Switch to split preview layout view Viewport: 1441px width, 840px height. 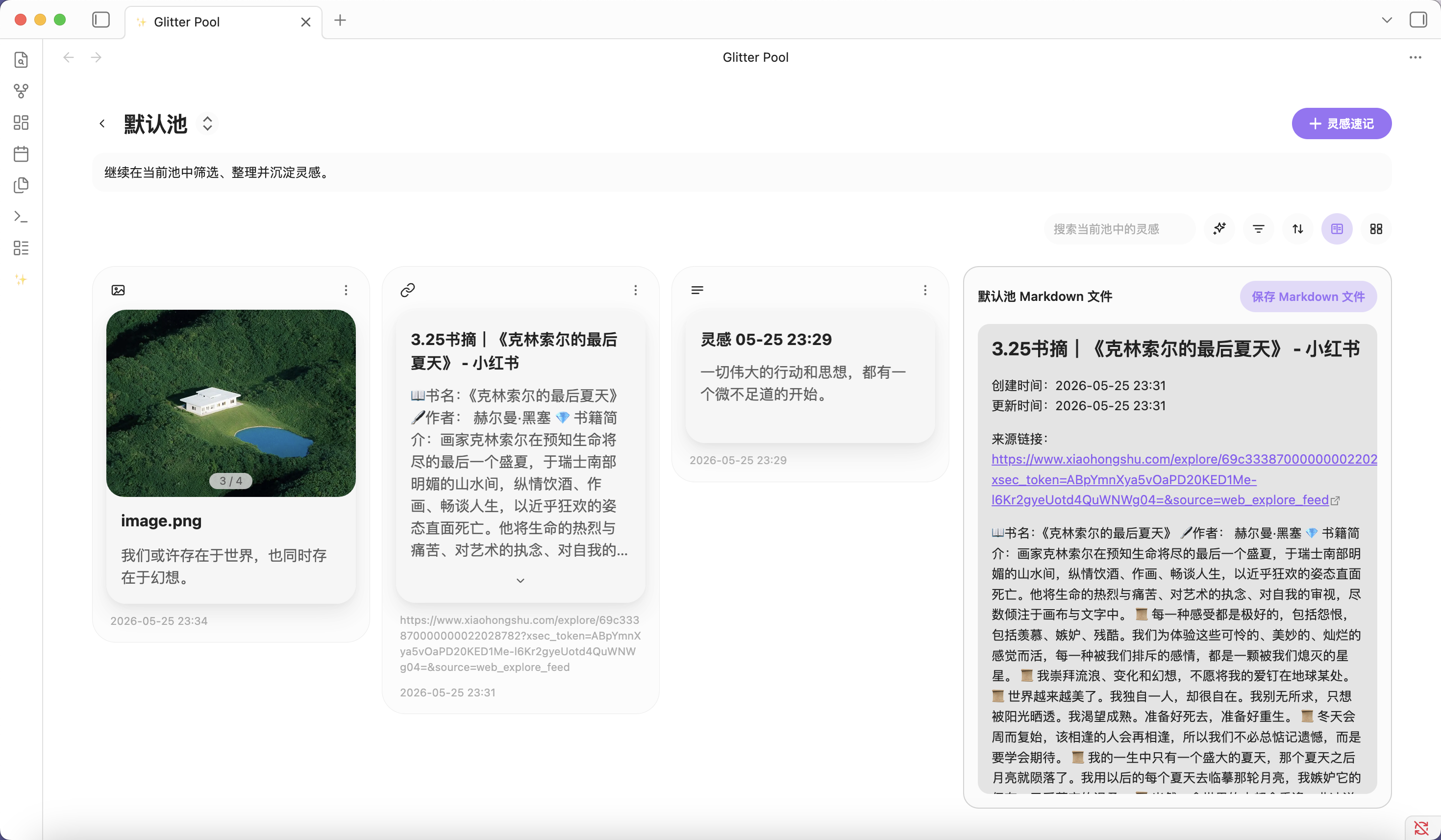click(x=1337, y=229)
